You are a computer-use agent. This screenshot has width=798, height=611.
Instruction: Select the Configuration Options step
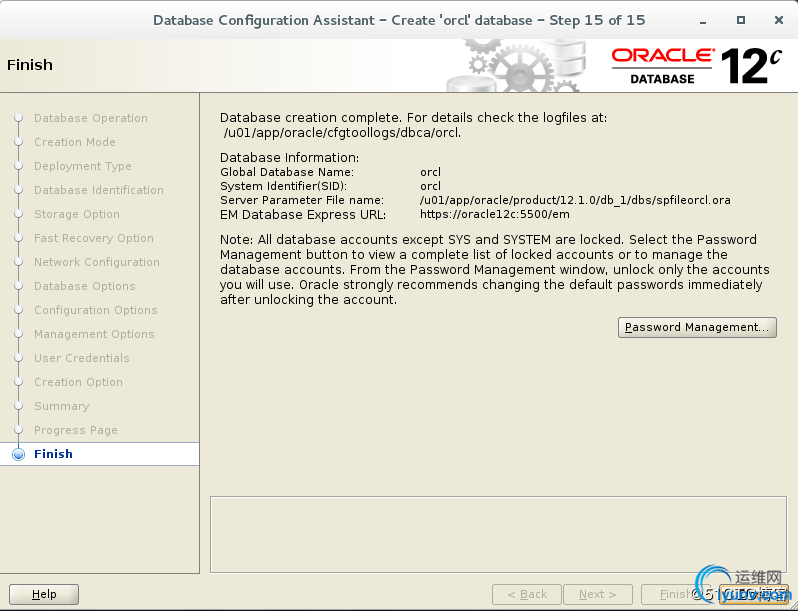96,310
